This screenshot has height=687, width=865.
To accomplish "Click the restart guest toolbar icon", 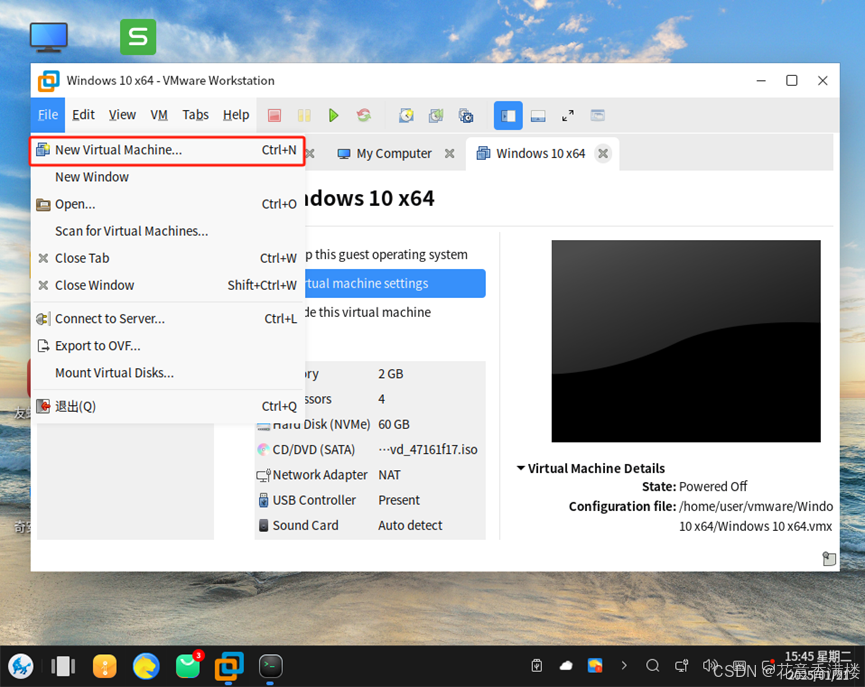I will click(364, 115).
